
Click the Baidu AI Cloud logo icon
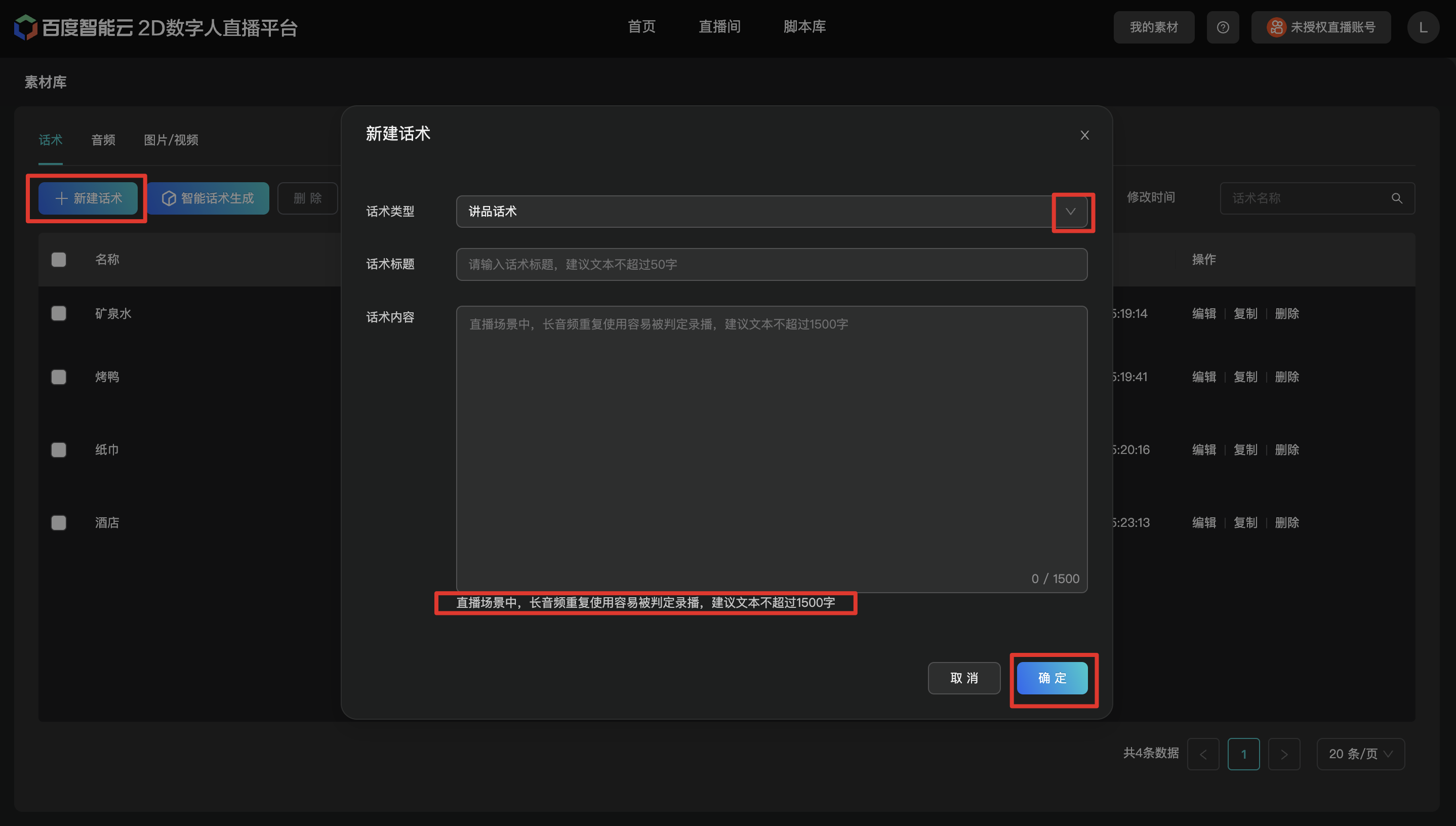tap(25, 27)
